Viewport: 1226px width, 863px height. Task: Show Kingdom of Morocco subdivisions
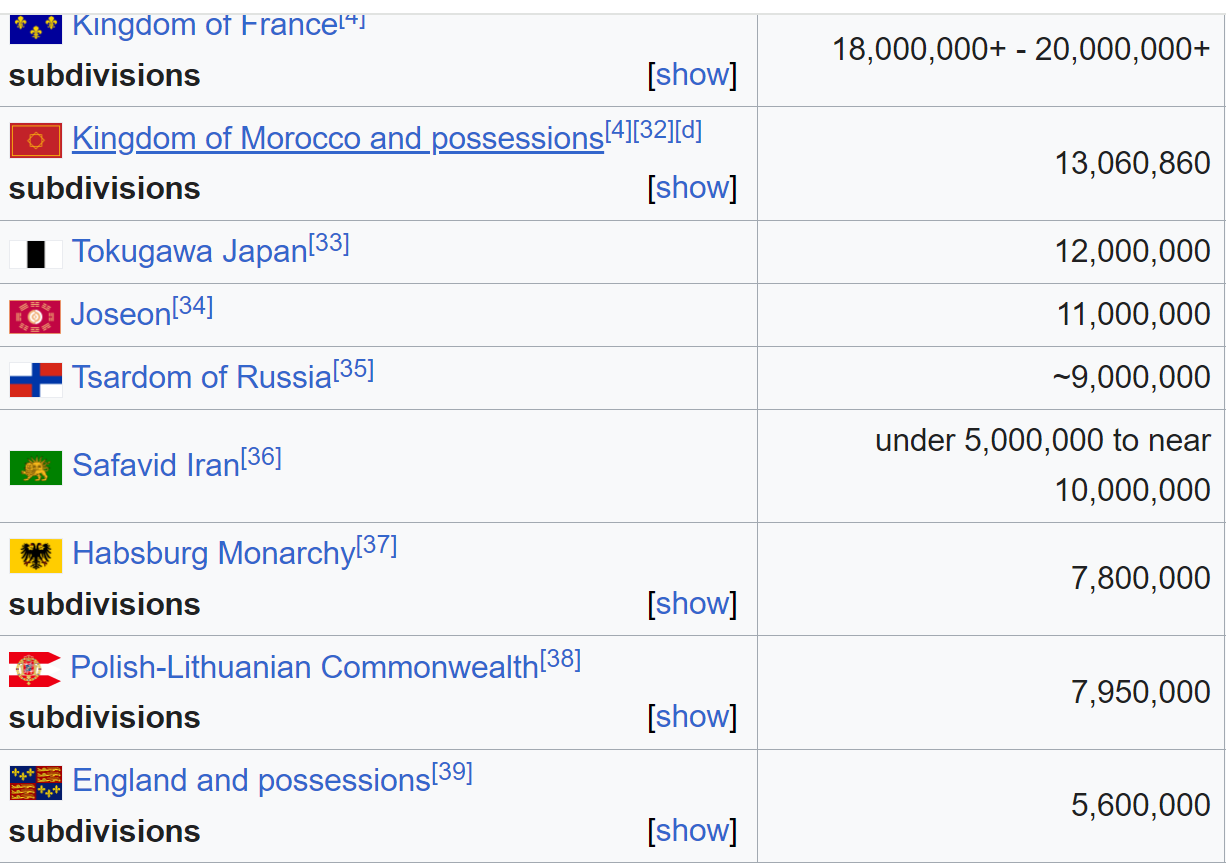point(692,187)
